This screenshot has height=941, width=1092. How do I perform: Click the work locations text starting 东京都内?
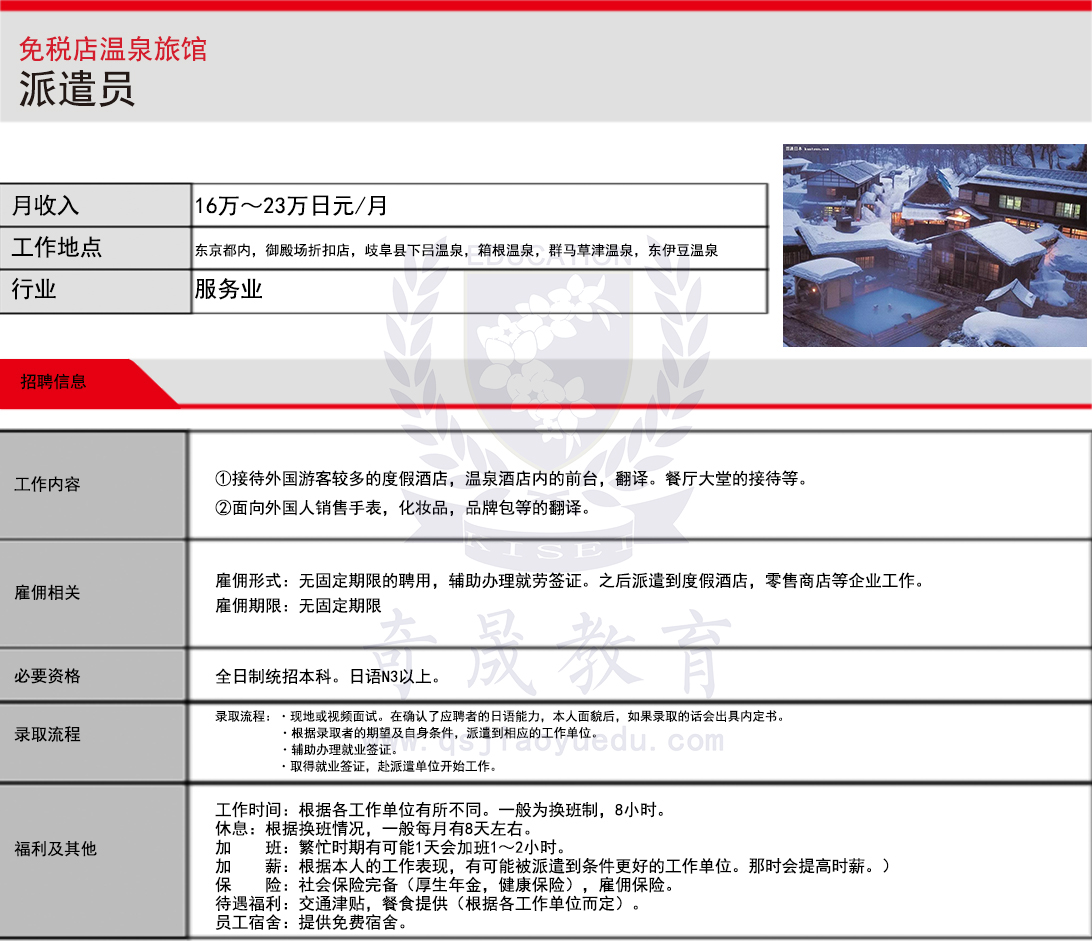coord(456,250)
